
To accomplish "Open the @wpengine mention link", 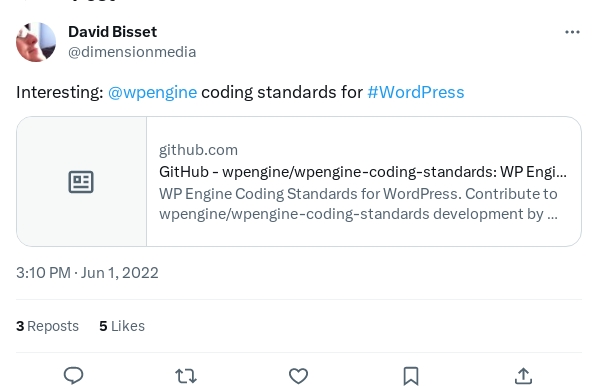I will click(153, 92).
